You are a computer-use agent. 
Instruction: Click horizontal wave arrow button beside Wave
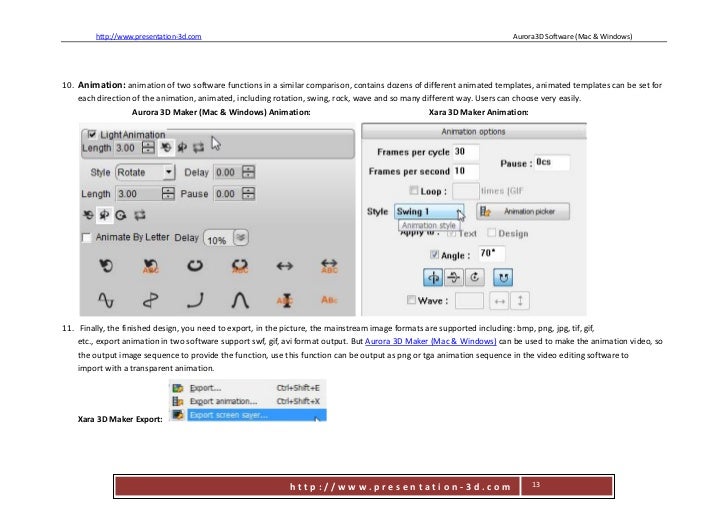pos(499,301)
